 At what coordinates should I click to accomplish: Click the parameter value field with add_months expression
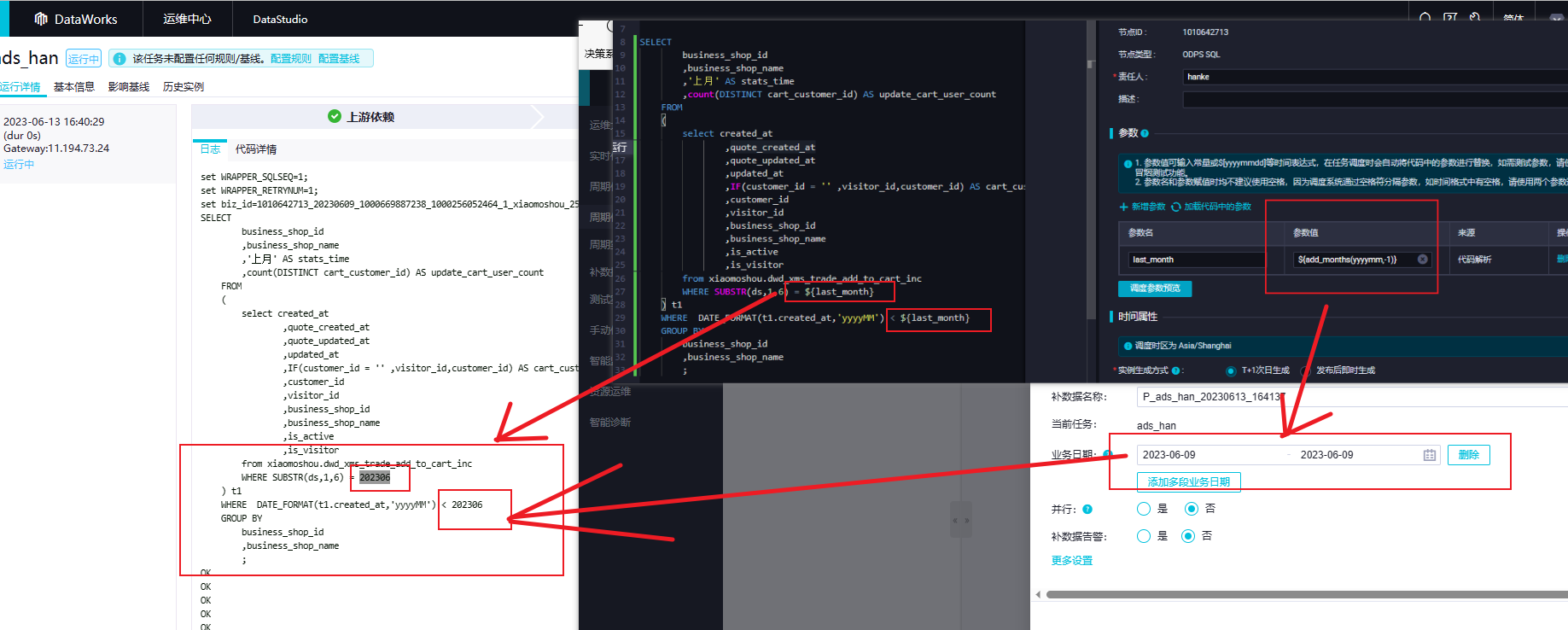click(x=1362, y=260)
